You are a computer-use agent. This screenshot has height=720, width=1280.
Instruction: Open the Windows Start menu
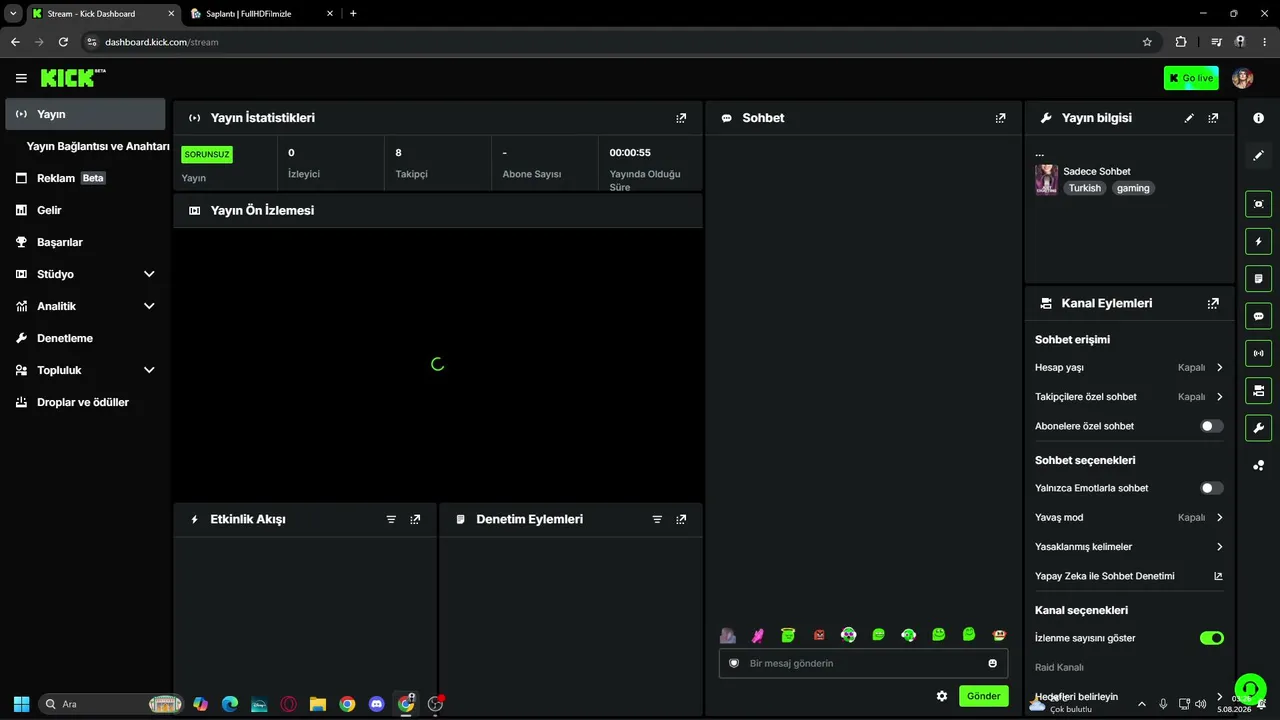(21, 704)
